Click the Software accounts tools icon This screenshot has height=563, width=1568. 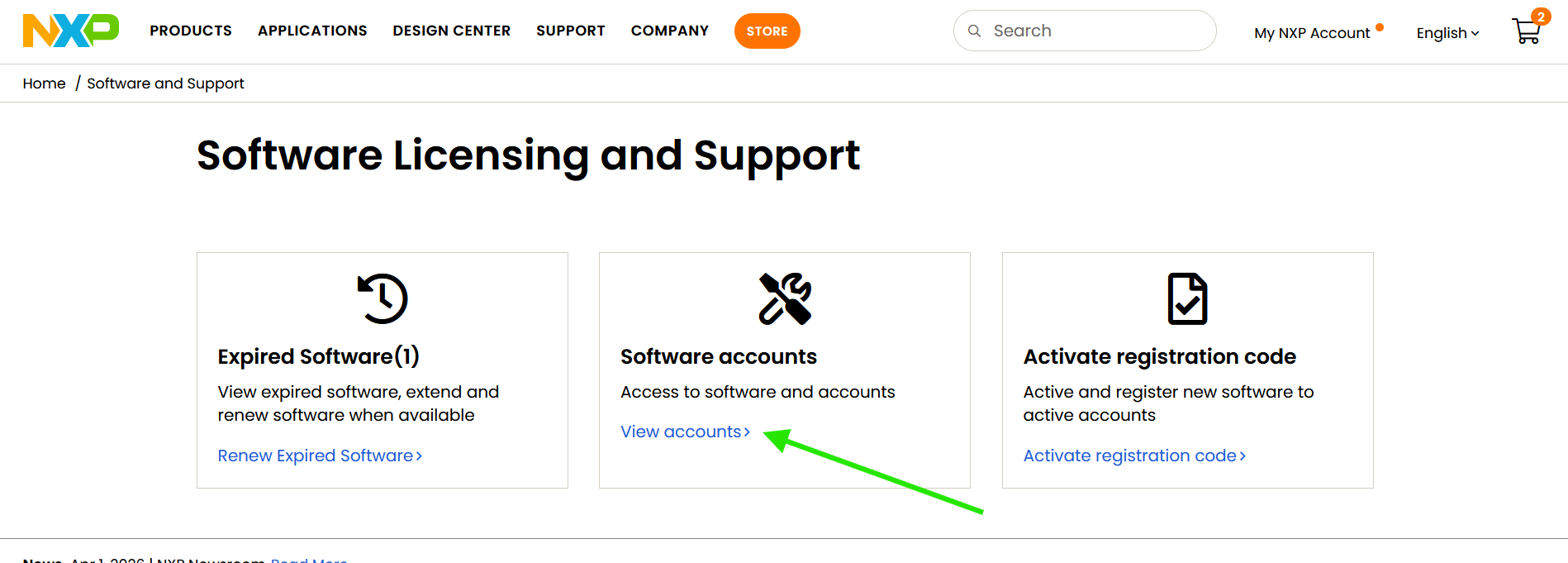tap(785, 298)
